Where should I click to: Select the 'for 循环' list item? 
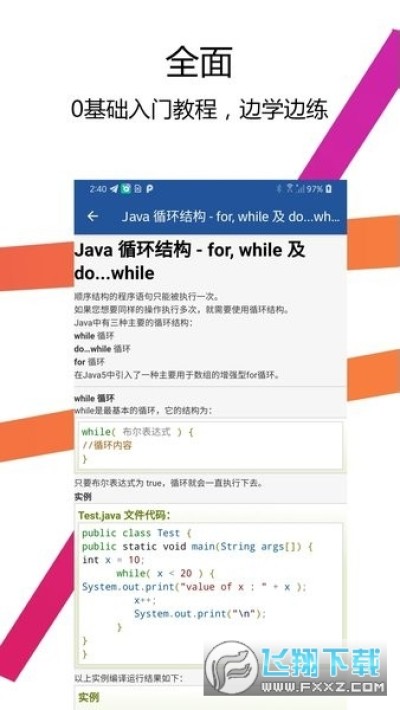pyautogui.click(x=89, y=362)
